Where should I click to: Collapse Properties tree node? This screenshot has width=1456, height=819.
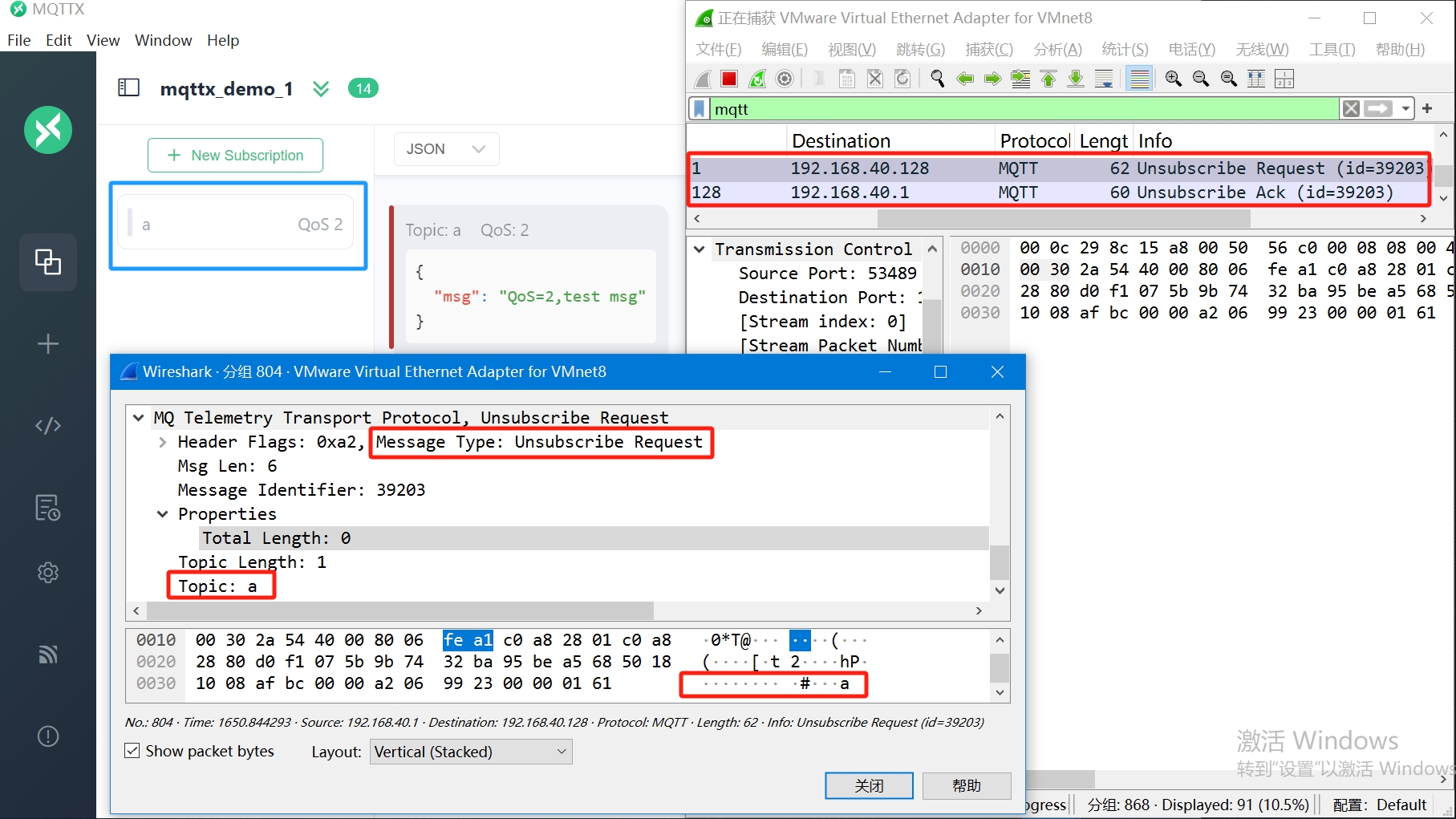[x=163, y=514]
